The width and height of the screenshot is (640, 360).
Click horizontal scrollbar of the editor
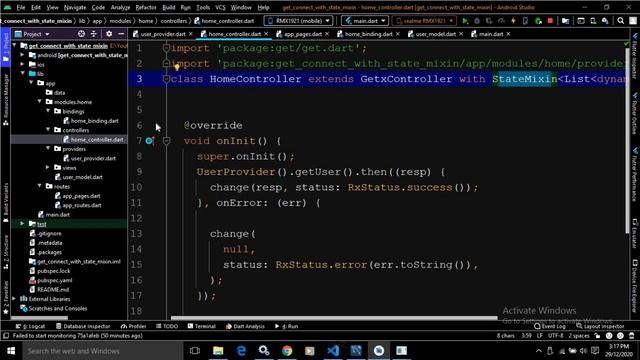[x=334, y=317]
